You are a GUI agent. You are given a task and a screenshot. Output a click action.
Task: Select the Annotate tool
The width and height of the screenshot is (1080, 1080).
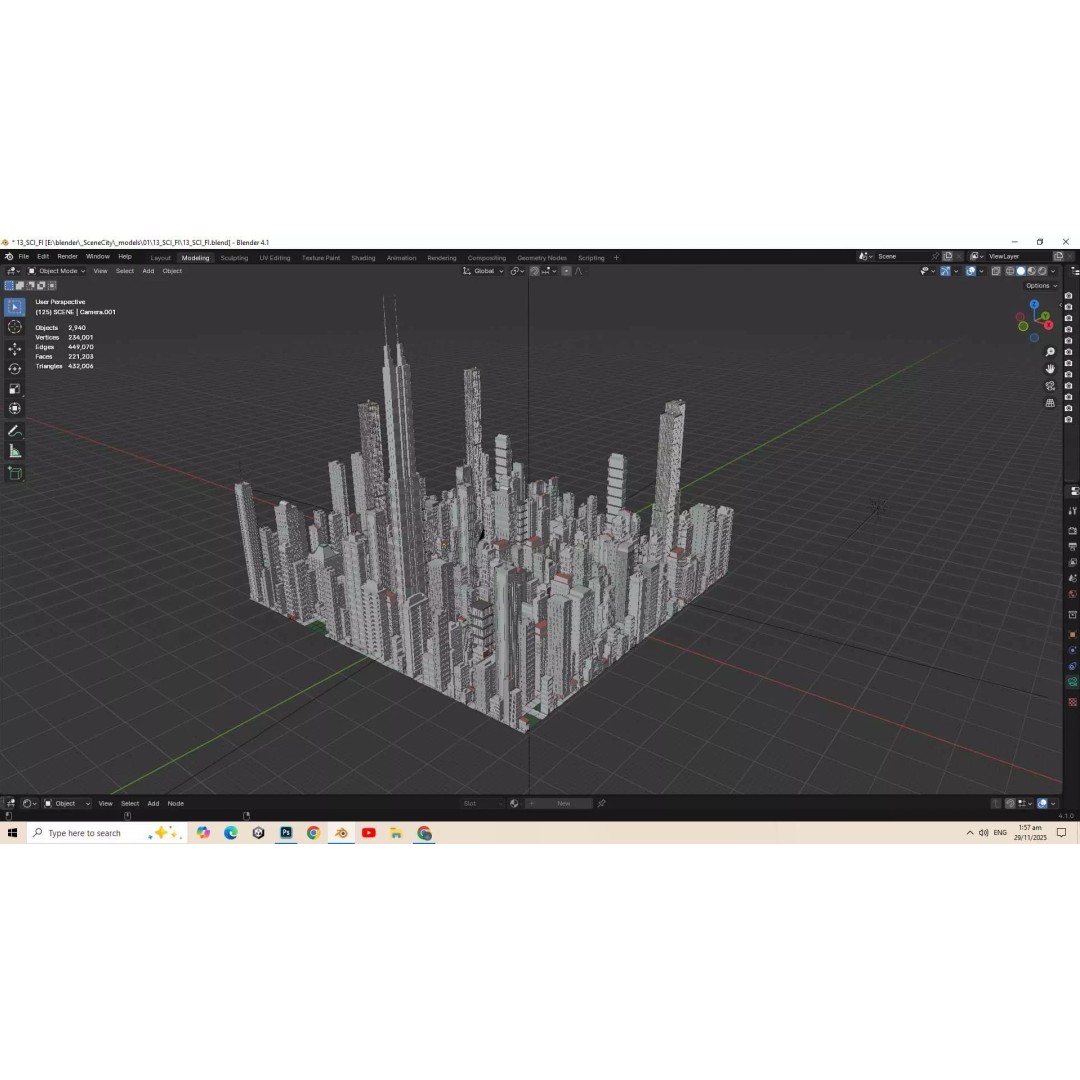click(x=14, y=431)
